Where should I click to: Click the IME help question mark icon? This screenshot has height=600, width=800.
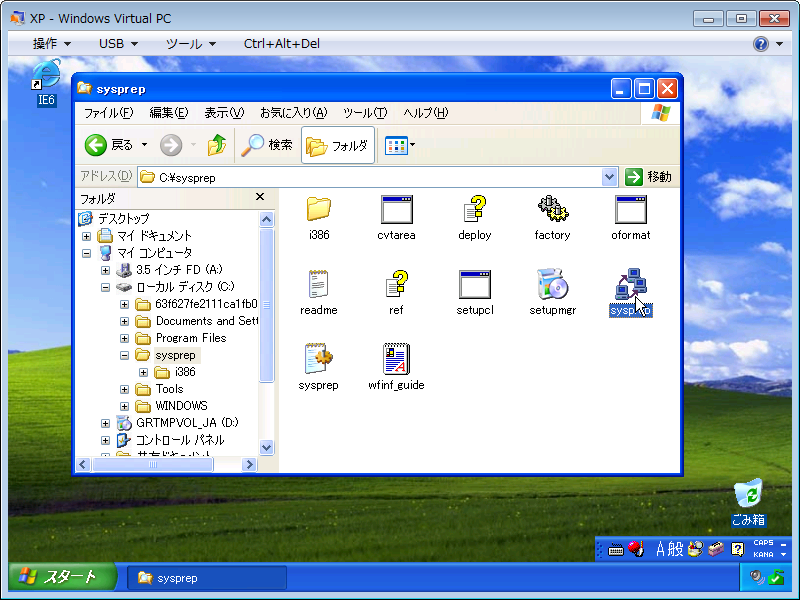pos(737,549)
